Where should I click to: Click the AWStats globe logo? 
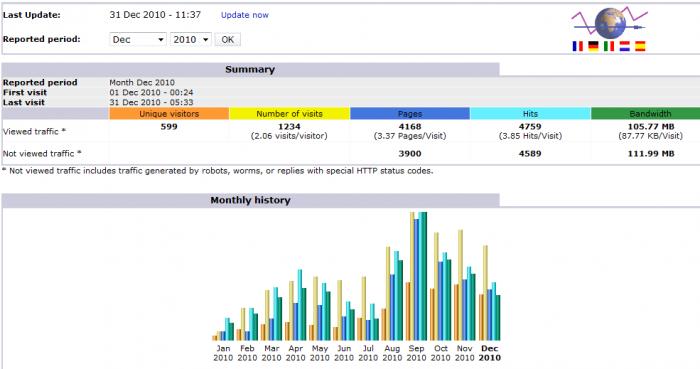click(609, 23)
